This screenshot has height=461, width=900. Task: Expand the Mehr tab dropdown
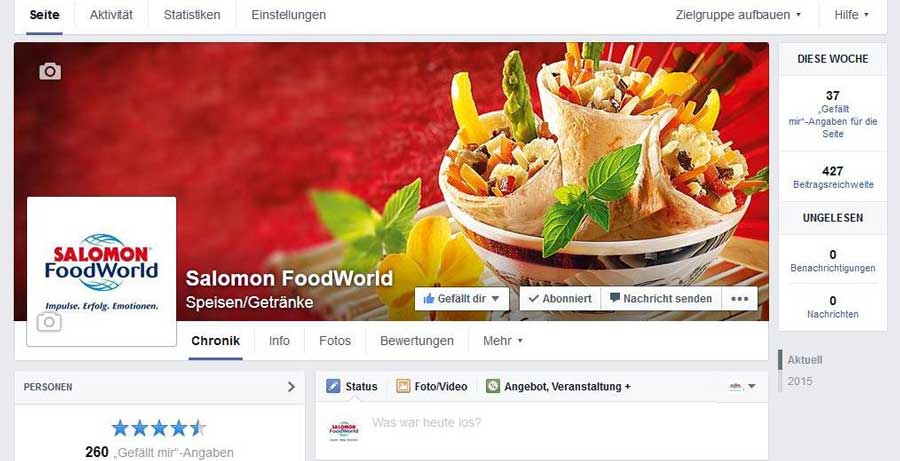coord(502,340)
